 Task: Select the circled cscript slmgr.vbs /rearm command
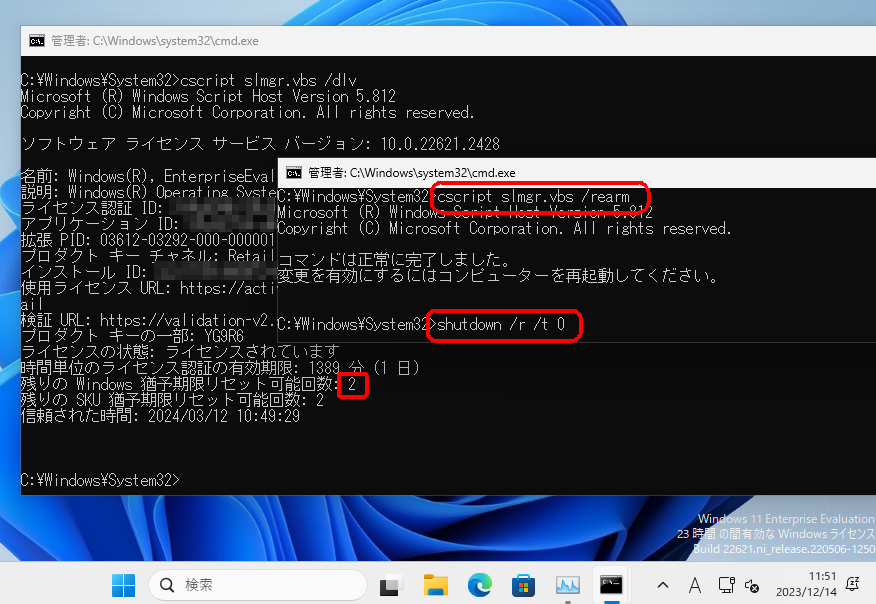pos(540,197)
